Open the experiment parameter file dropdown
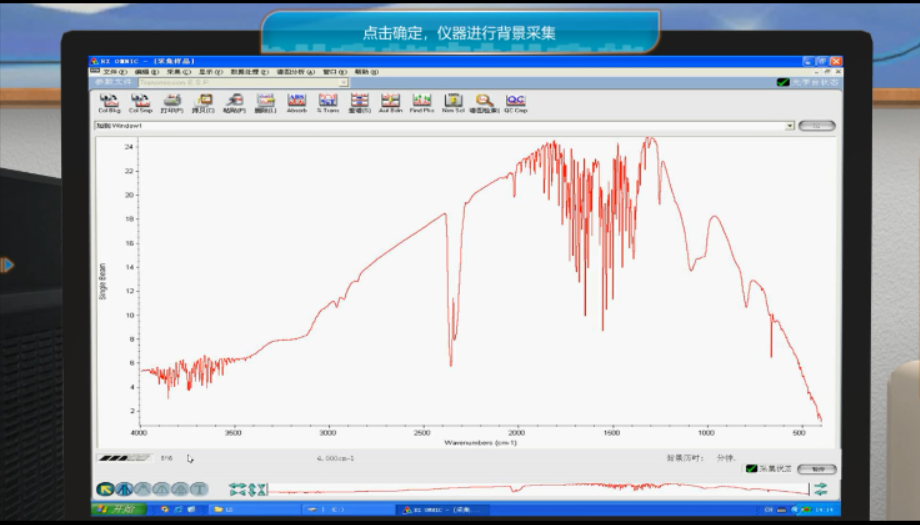 click(343, 83)
